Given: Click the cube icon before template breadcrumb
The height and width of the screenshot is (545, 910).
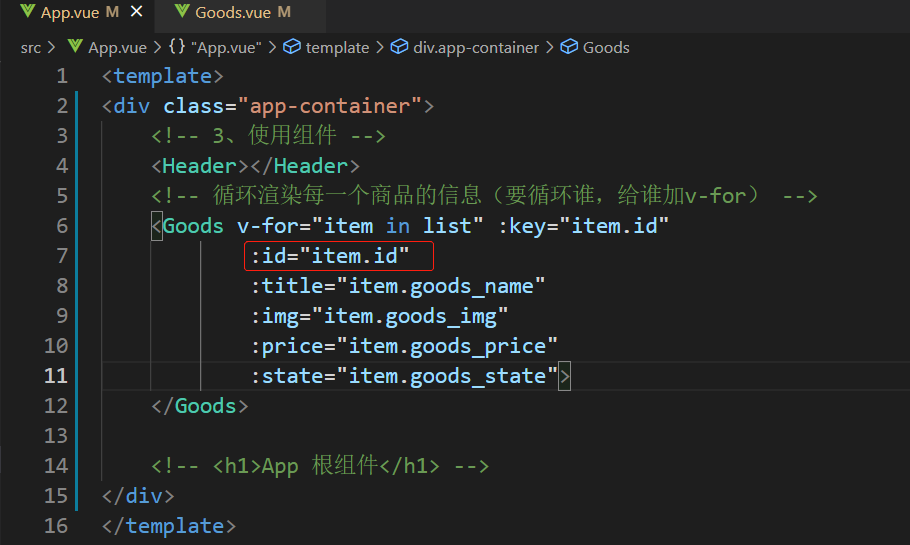Looking at the screenshot, I should pos(292,46).
